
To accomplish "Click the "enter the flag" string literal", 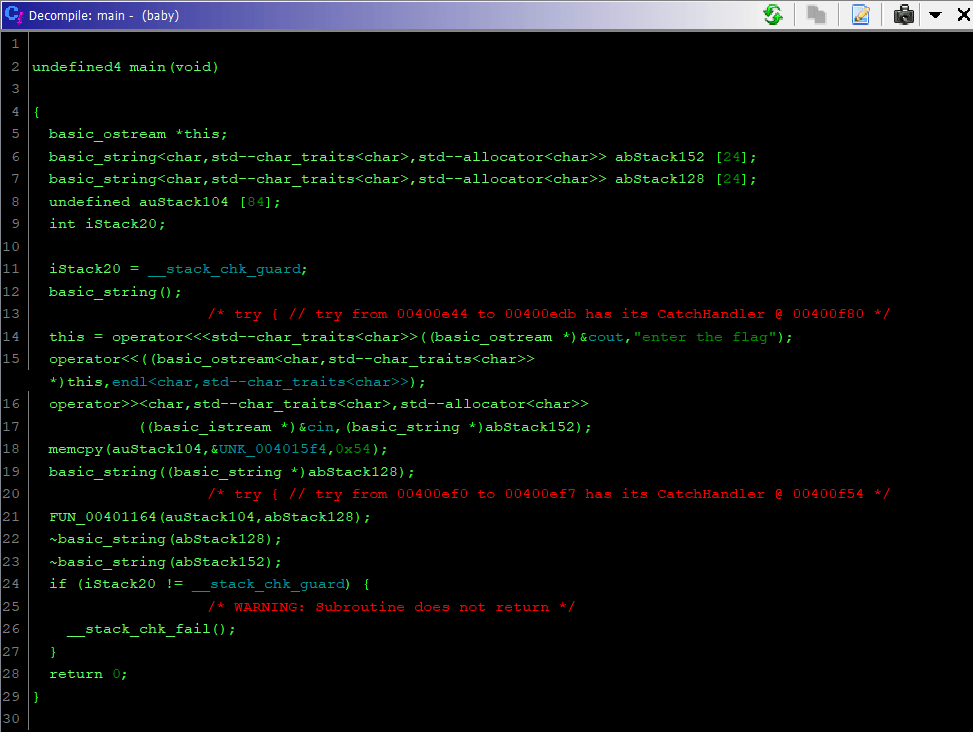I will click(x=708, y=337).
